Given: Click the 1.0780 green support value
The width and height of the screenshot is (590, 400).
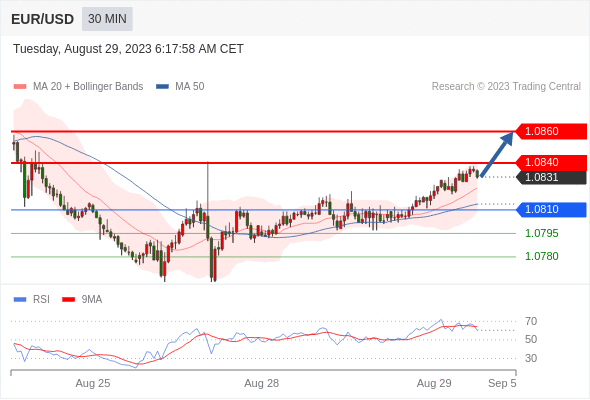Looking at the screenshot, I should (541, 256).
